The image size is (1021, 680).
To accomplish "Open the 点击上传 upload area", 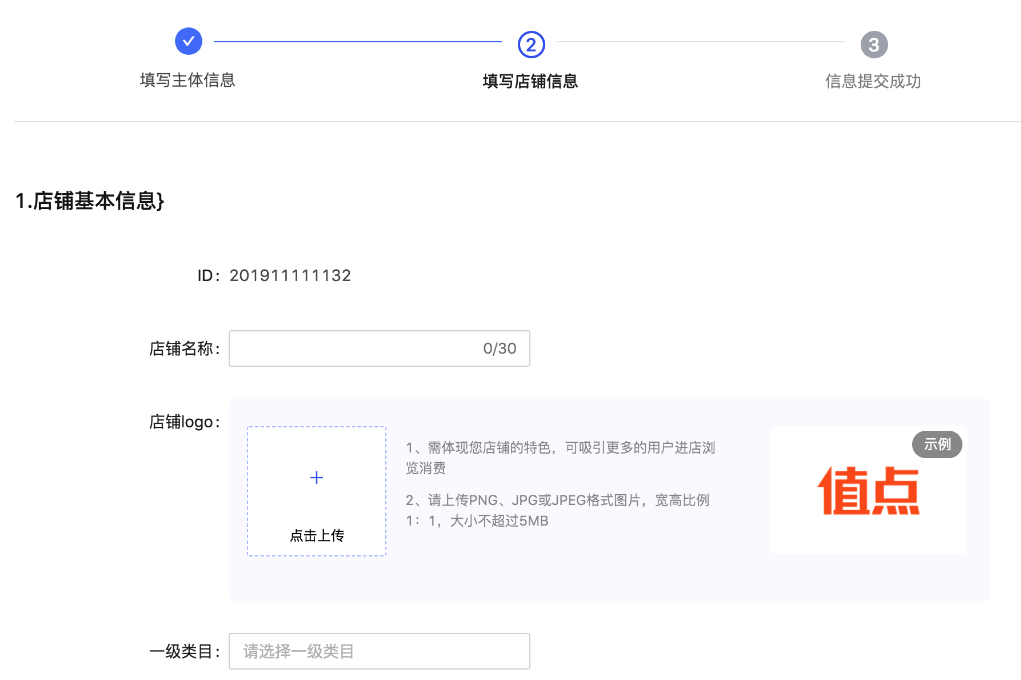I will pyautogui.click(x=316, y=490).
